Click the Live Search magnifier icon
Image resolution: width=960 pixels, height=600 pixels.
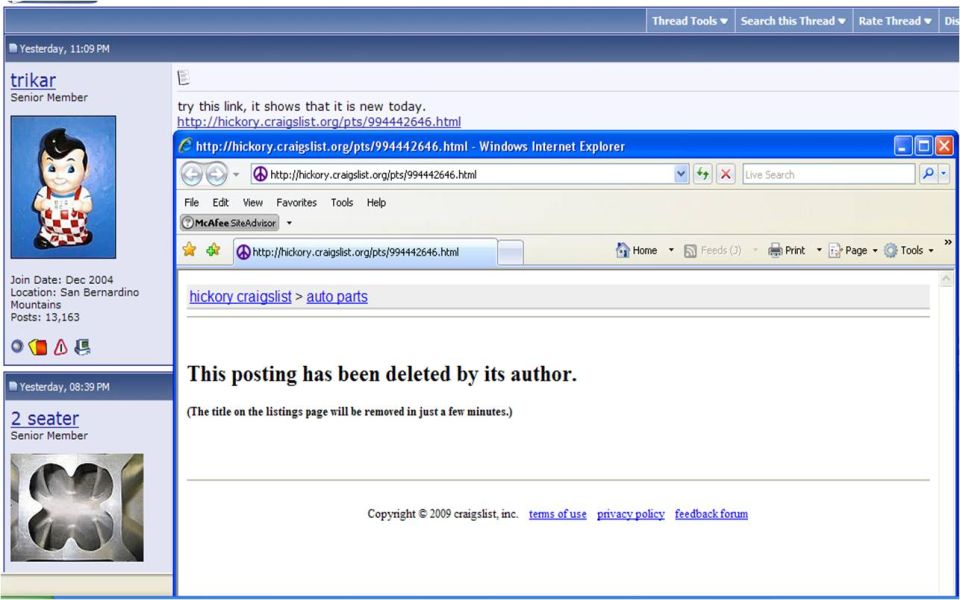[928, 174]
